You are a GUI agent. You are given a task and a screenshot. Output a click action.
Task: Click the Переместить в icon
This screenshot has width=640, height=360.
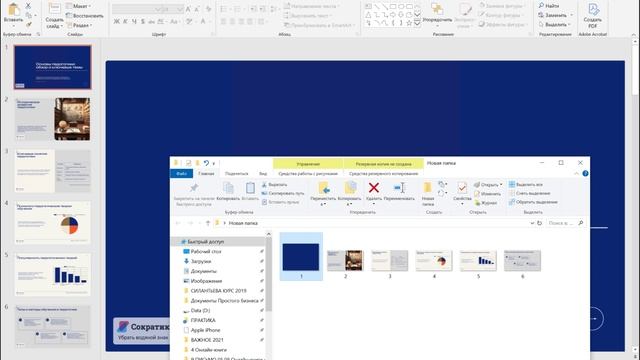click(324, 188)
